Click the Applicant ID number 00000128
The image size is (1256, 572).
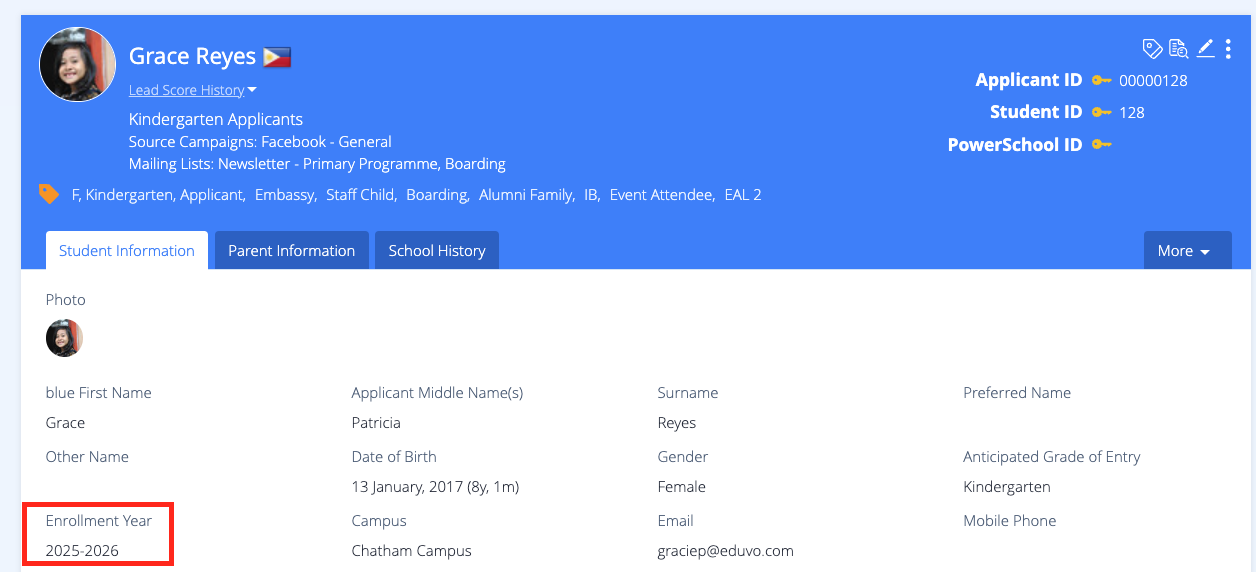(1153, 81)
